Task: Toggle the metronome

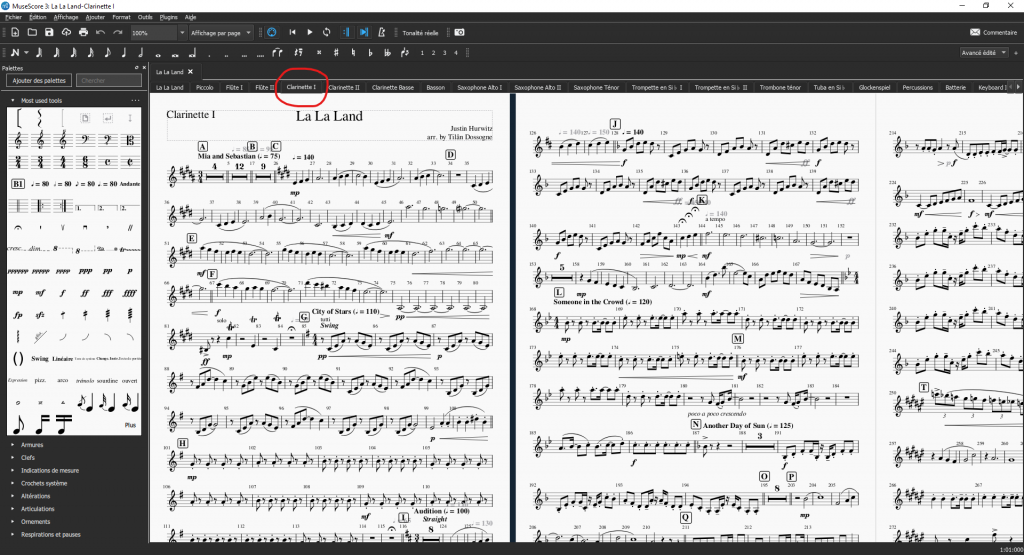Action: pos(381,32)
